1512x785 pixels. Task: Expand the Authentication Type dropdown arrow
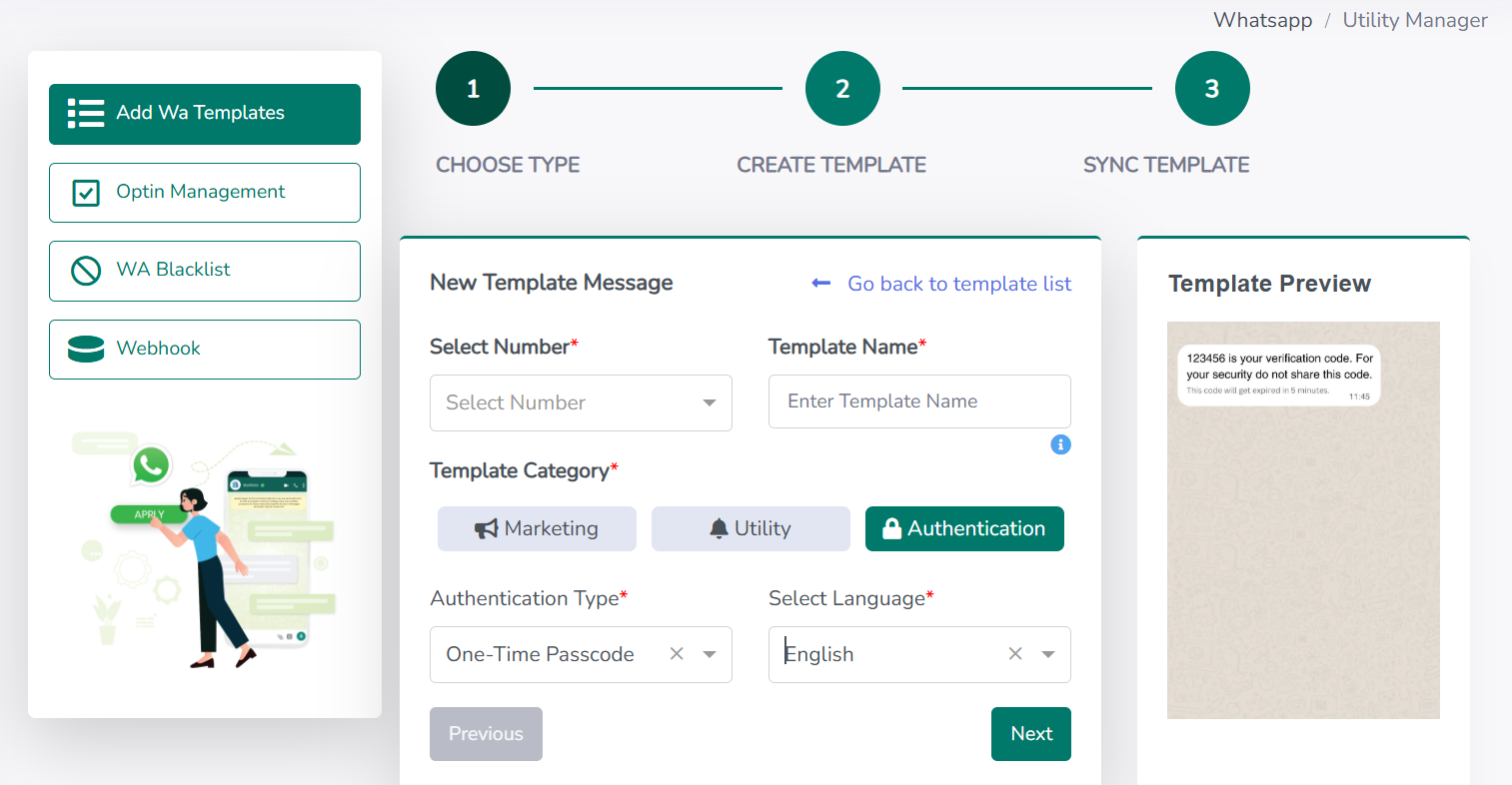(710, 655)
